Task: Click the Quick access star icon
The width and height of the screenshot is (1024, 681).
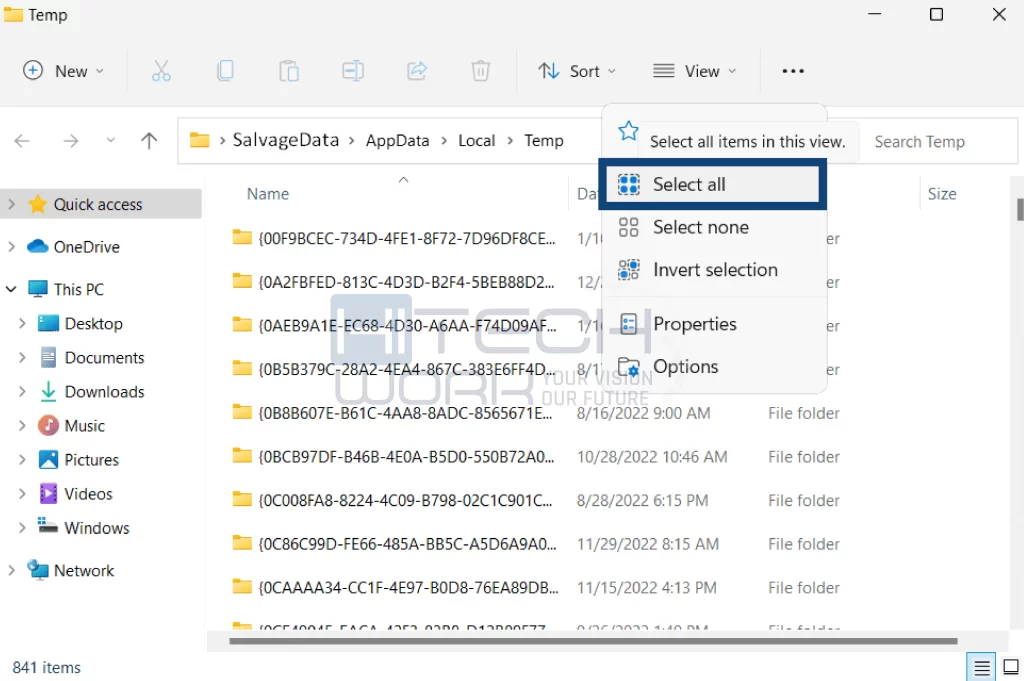Action: click(x=38, y=204)
